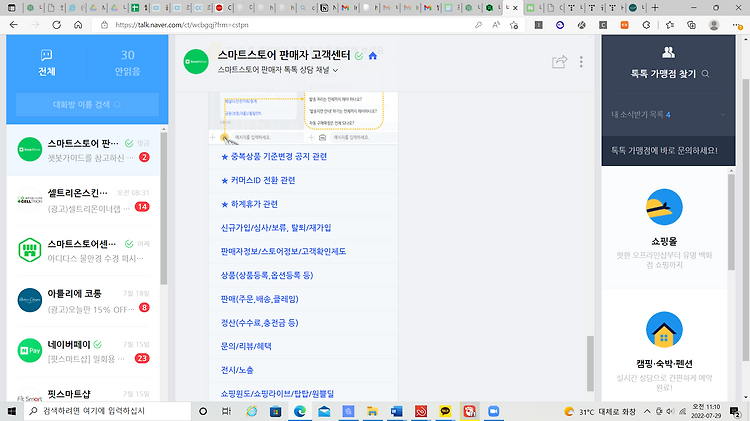Click the chat message area scrollbar
This screenshot has width=750, height=421.
(590, 364)
